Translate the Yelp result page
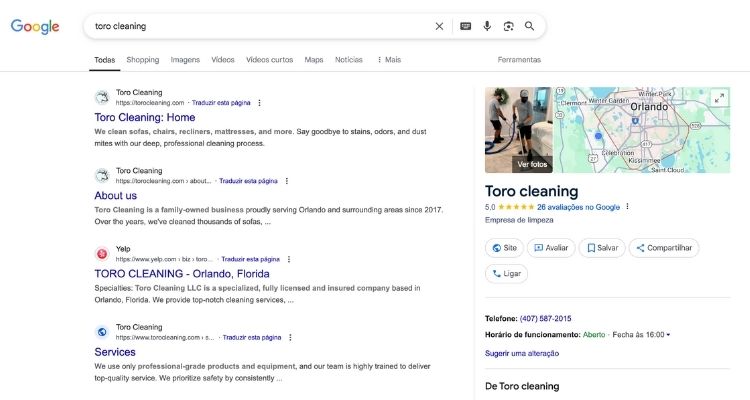 tap(251, 259)
